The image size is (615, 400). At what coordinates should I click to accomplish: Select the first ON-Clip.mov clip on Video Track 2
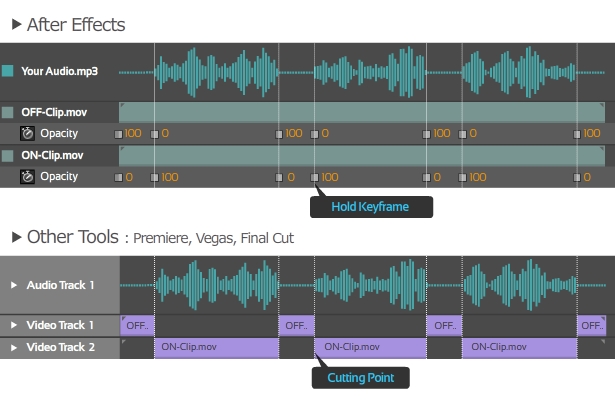tap(217, 348)
